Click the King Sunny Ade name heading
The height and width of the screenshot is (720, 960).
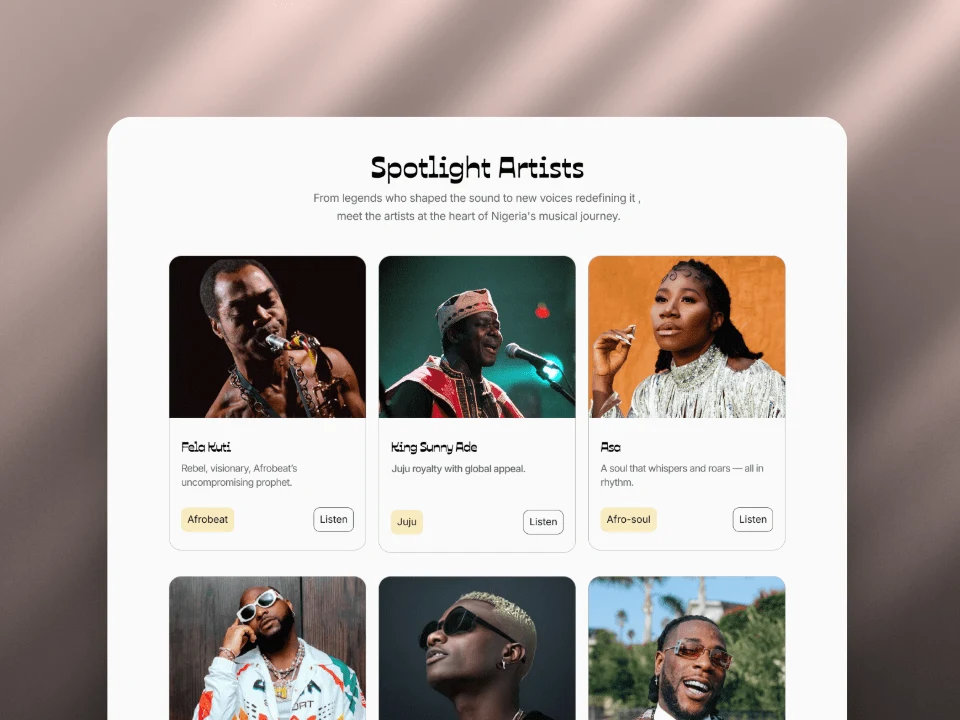[x=434, y=448]
